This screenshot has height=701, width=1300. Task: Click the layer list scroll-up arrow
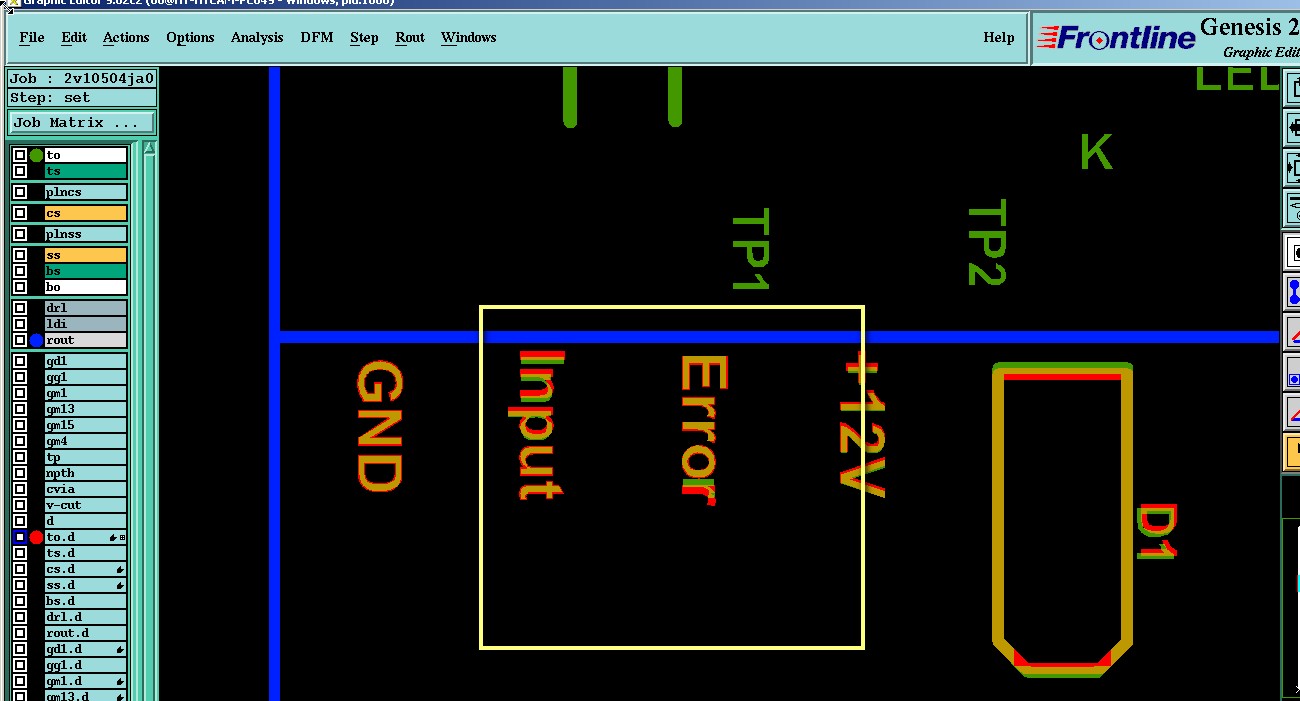coord(150,149)
